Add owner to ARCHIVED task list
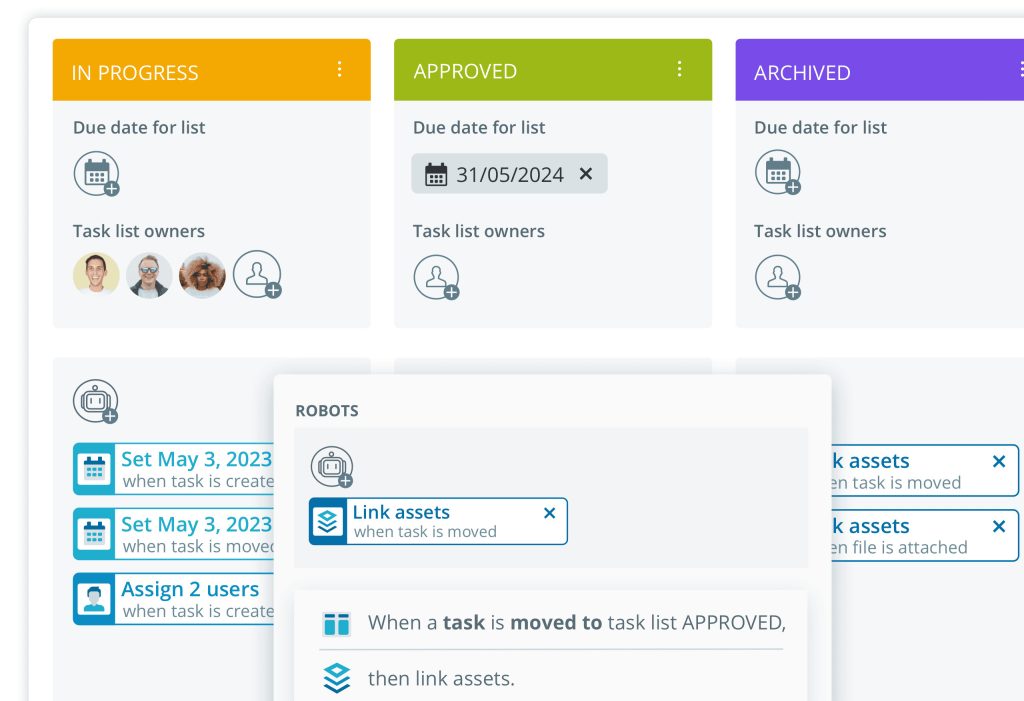Image resolution: width=1024 pixels, height=701 pixels. point(777,277)
